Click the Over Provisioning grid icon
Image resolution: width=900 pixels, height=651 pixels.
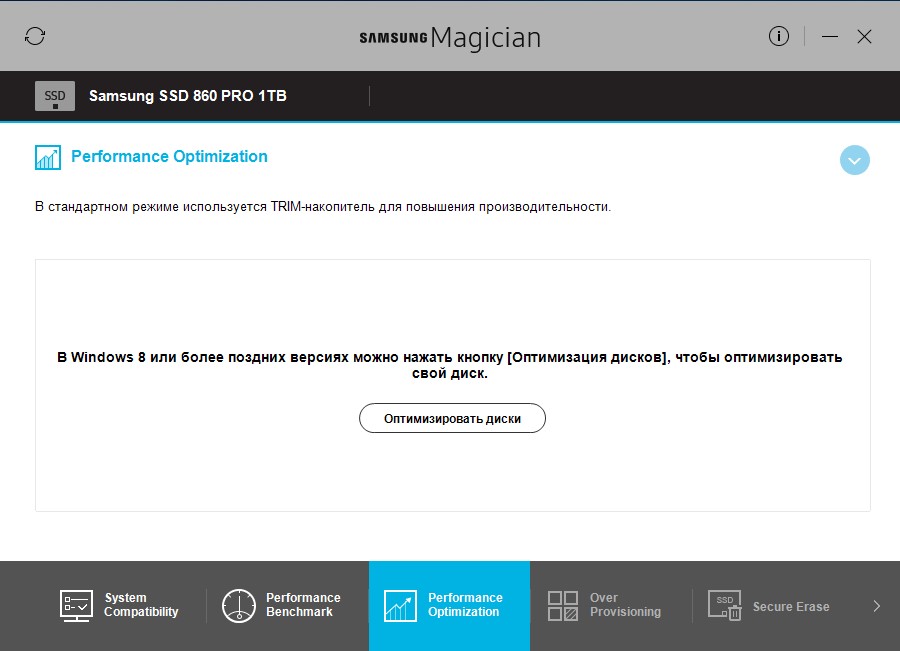click(x=562, y=606)
